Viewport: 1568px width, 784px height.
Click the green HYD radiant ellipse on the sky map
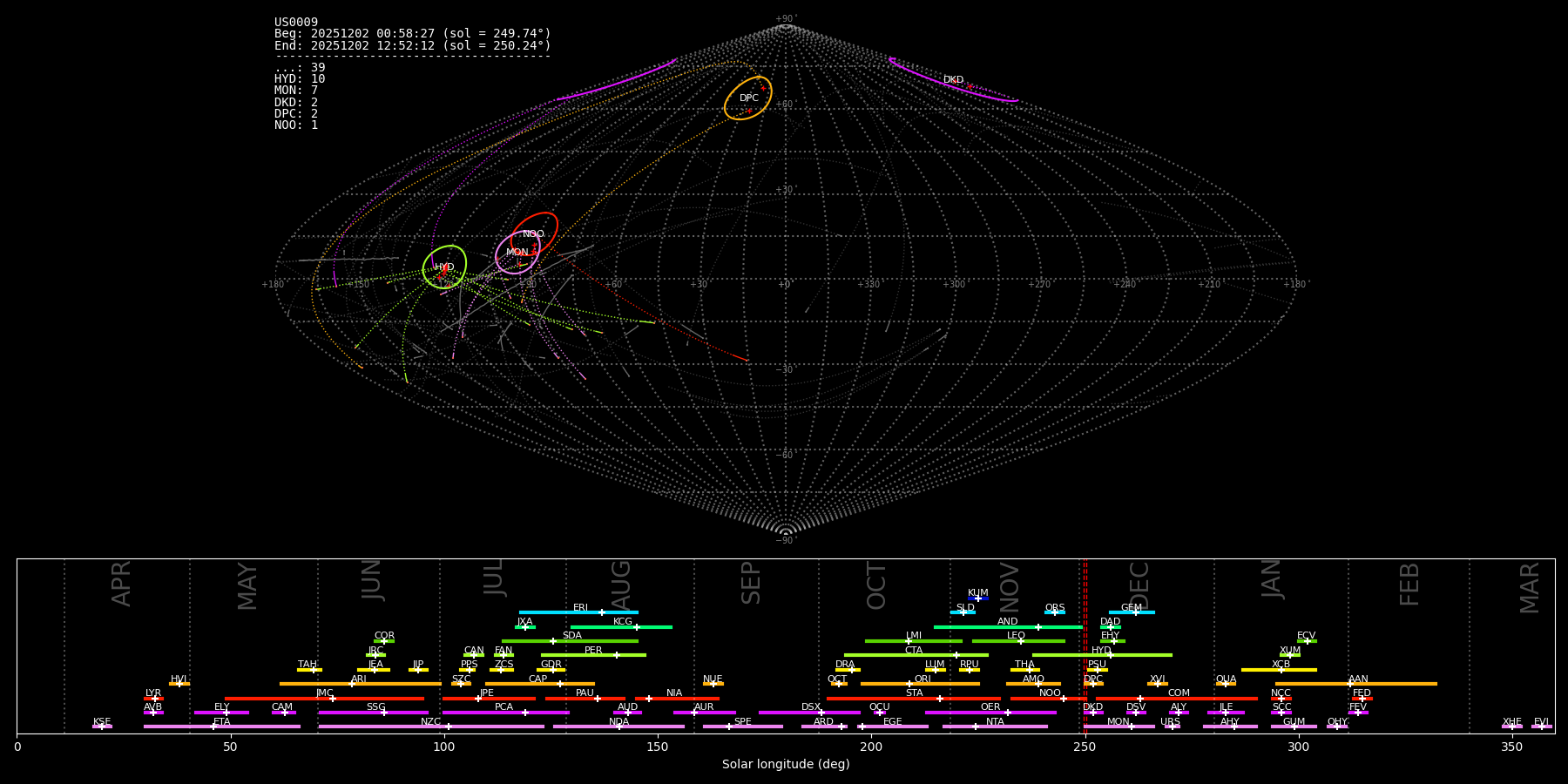444,267
